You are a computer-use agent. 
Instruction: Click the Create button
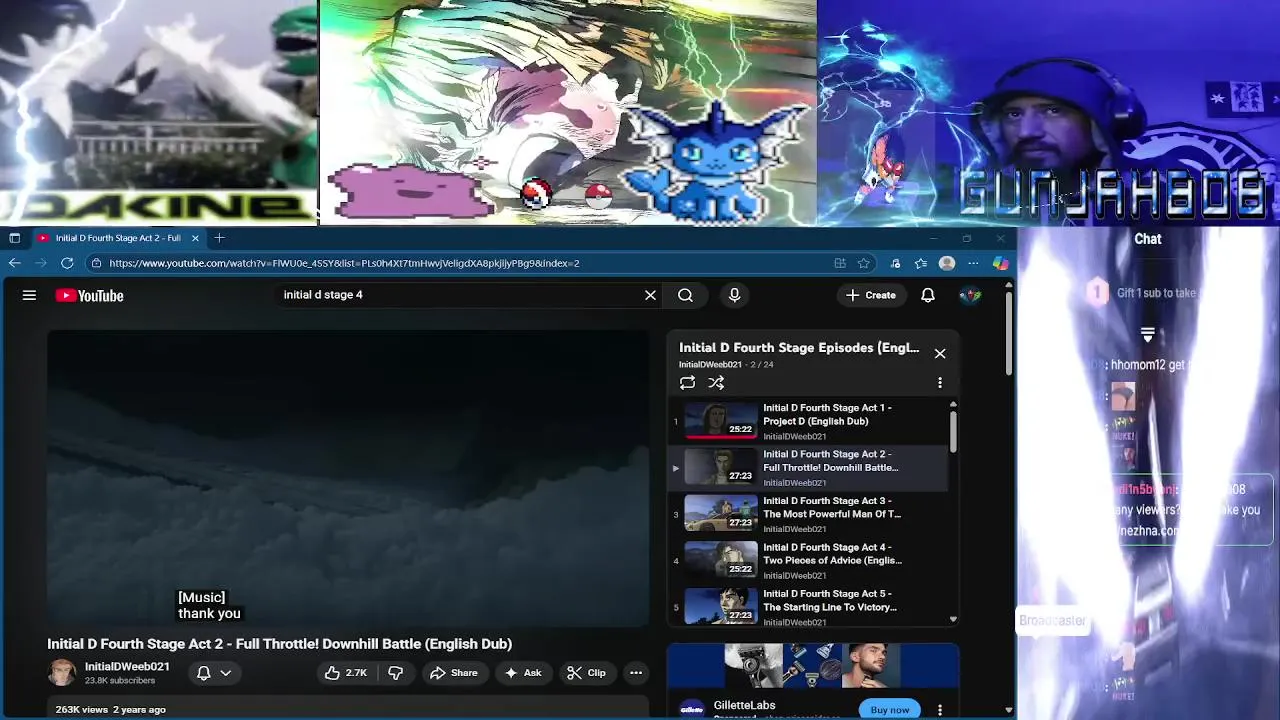(x=870, y=295)
